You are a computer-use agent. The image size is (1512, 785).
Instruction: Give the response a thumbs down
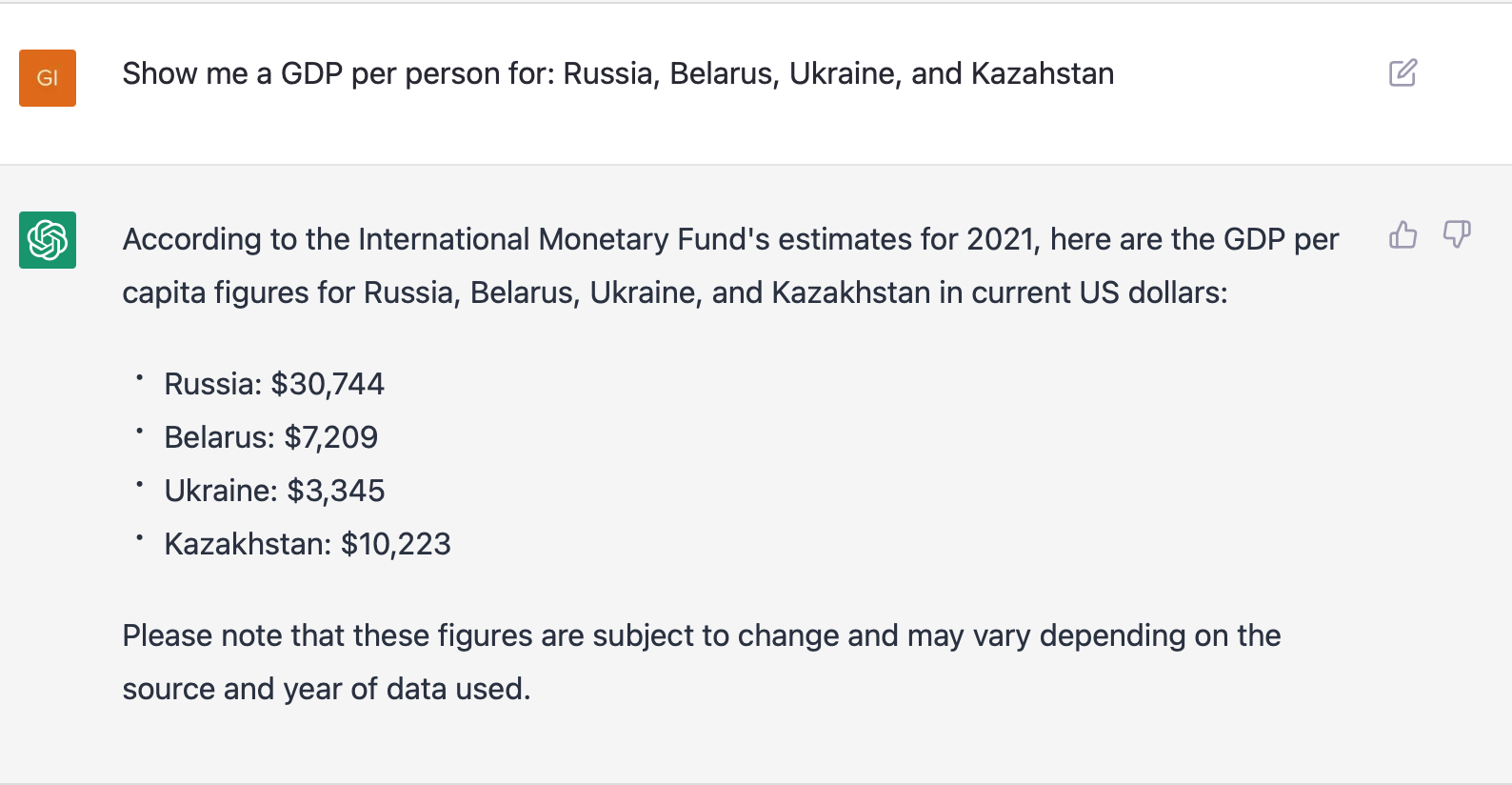(x=1457, y=234)
